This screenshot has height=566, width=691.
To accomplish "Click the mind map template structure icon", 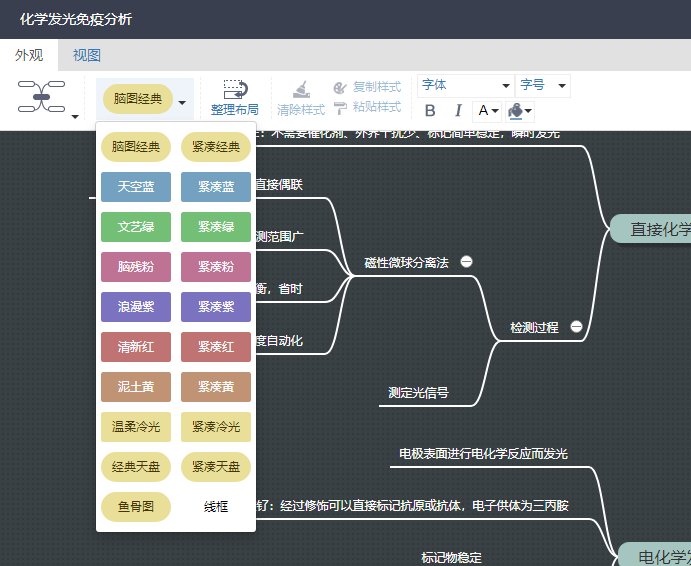I will [41, 97].
